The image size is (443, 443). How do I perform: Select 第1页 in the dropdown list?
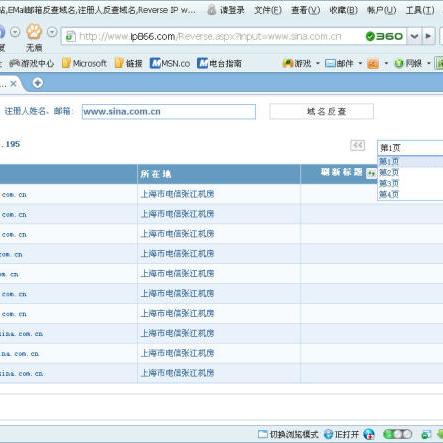pyautogui.click(x=410, y=161)
